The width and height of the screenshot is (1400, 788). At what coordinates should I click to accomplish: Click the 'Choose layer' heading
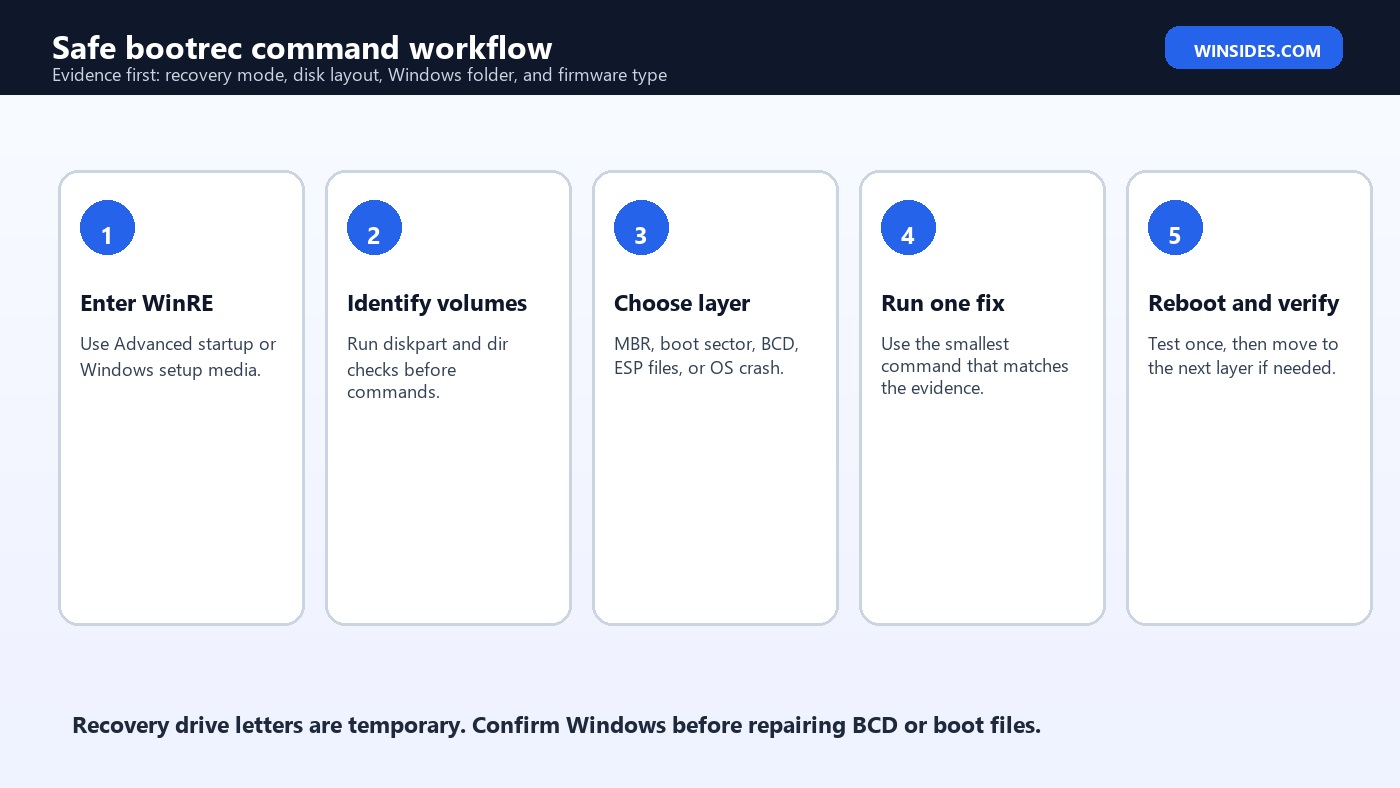(682, 303)
